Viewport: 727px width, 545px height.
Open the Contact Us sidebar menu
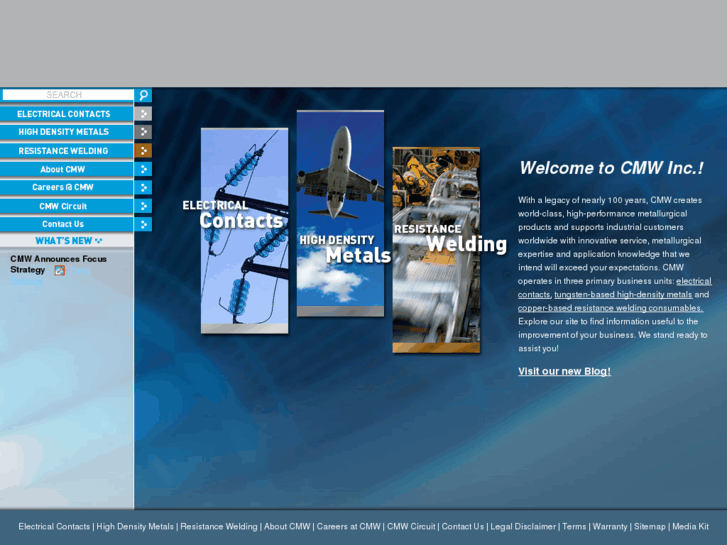tap(67, 224)
